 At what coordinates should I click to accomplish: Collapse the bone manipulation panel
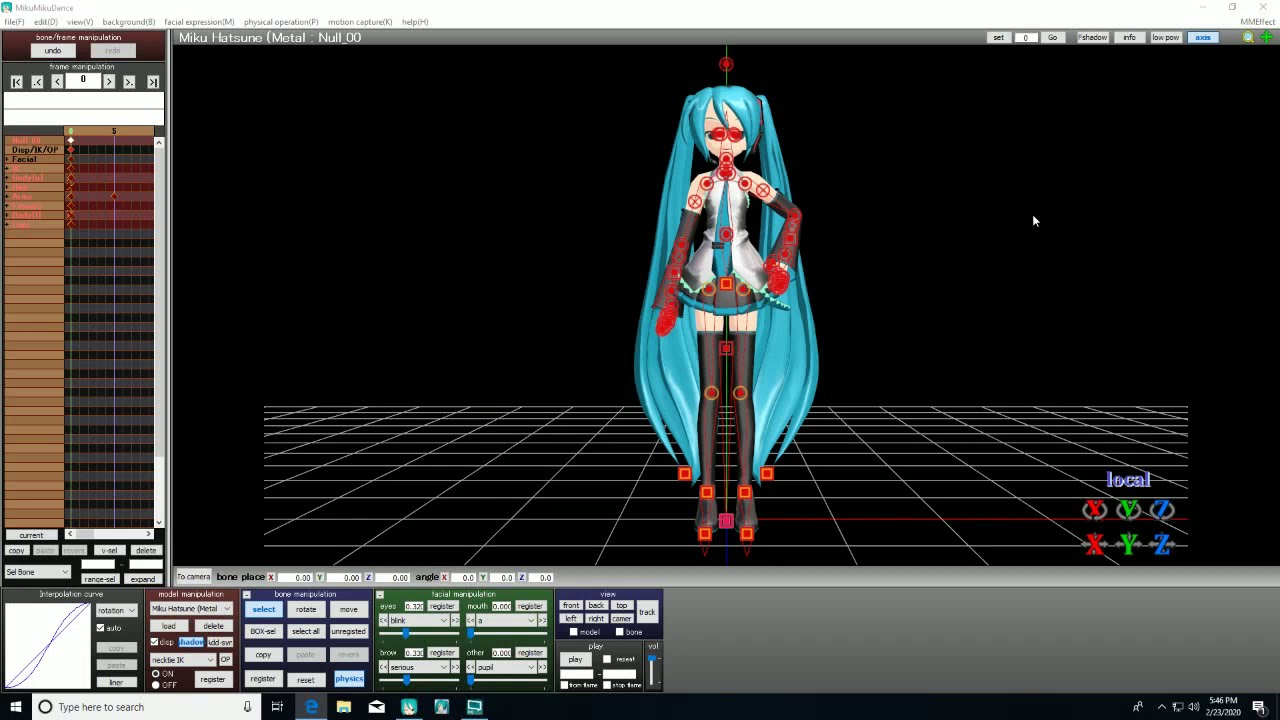(x=247, y=595)
